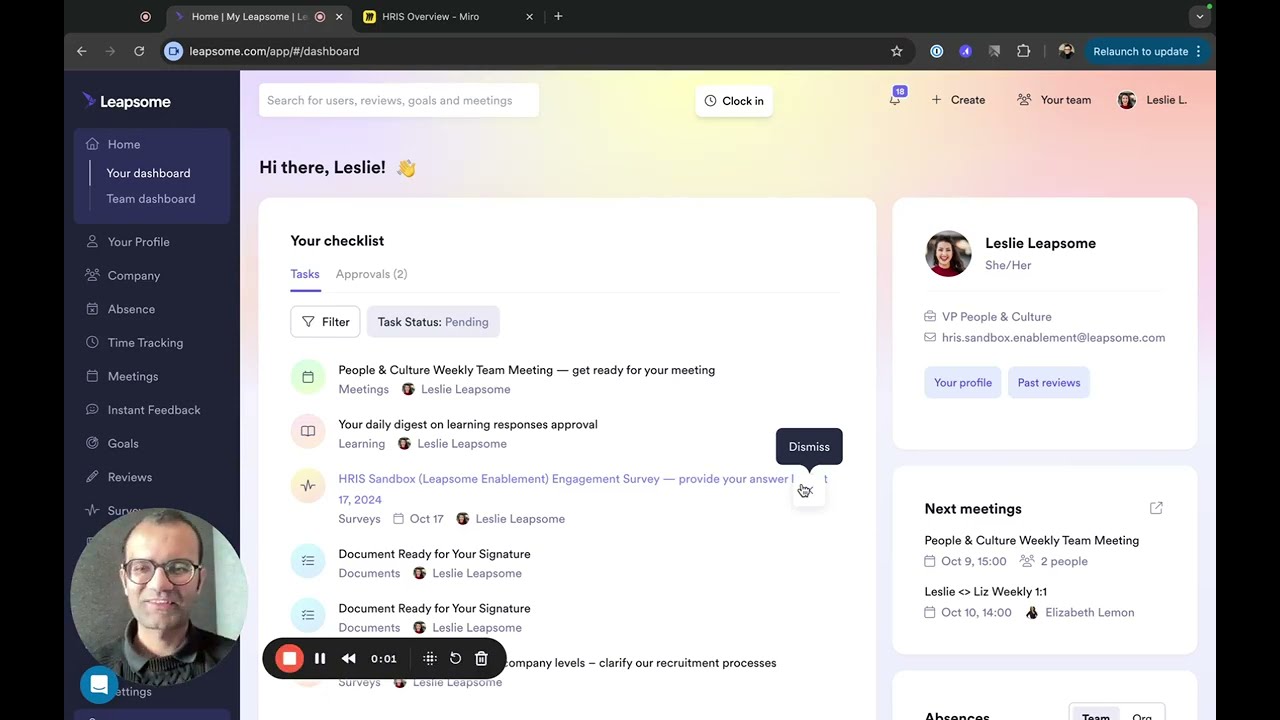
Task: Switch to HRIS Overview - Miro tab
Action: click(x=448, y=16)
